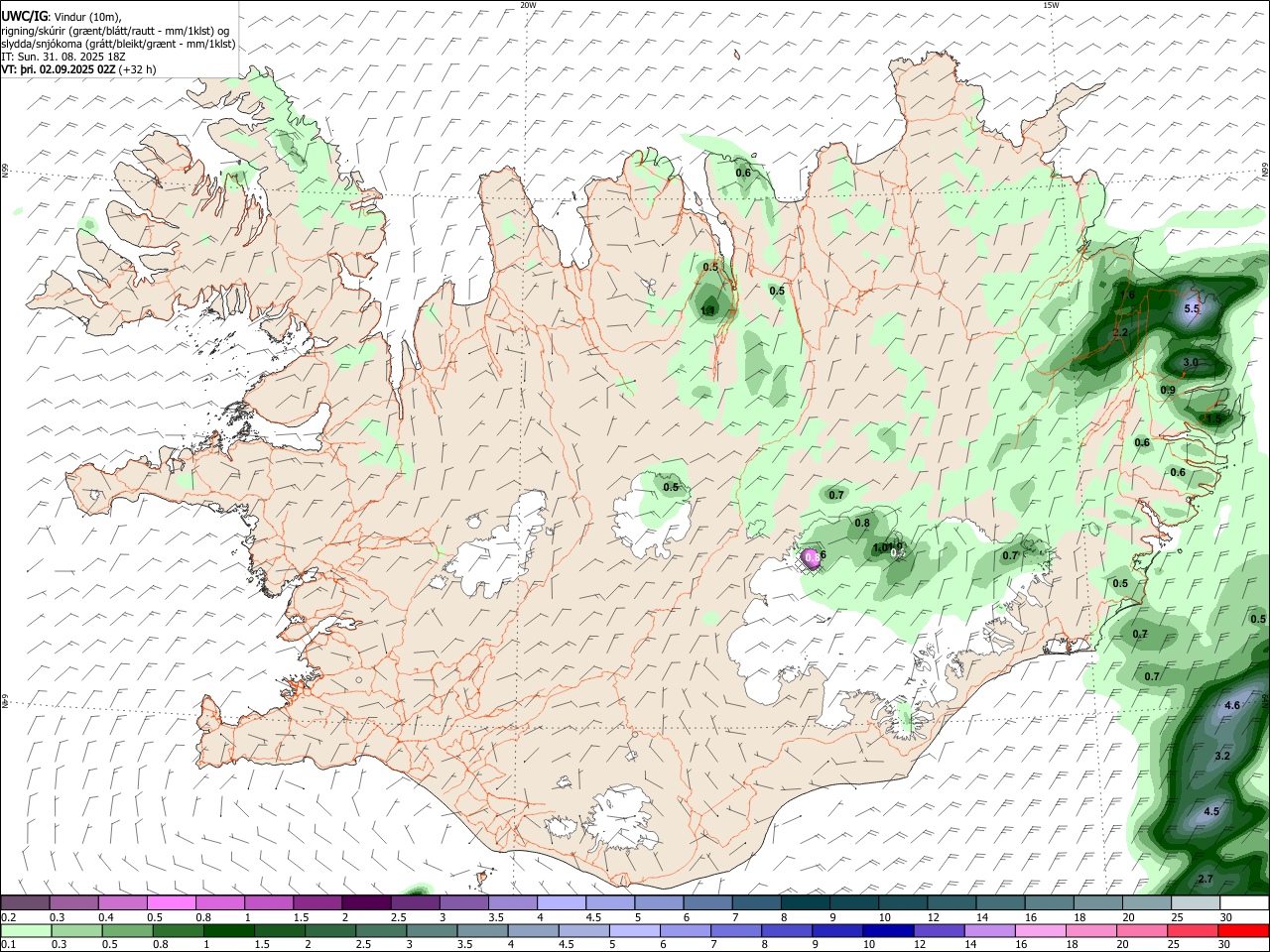The image size is (1270, 952).
Task: Click the 5.5 precipitation value on the map
Action: tap(1192, 309)
